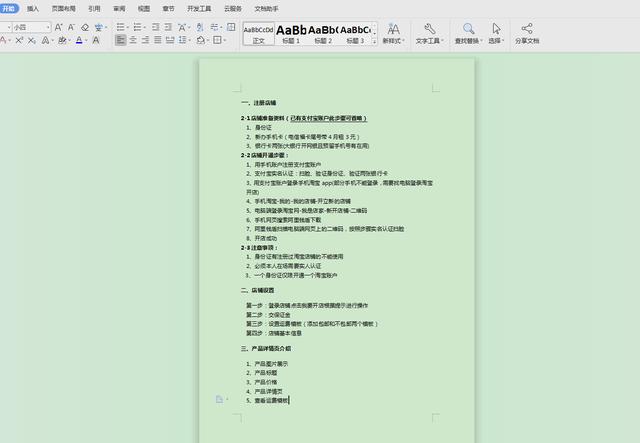640x443 pixels.
Task: Click the small page icon beside the last line
Action: point(220,399)
